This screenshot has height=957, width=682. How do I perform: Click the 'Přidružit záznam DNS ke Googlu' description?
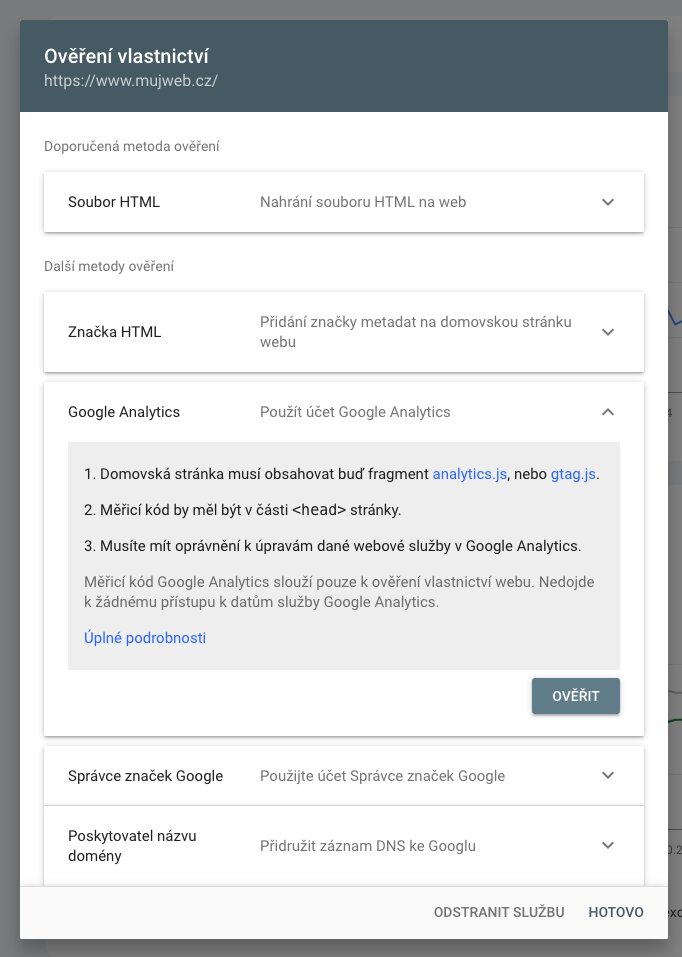[x=368, y=846]
